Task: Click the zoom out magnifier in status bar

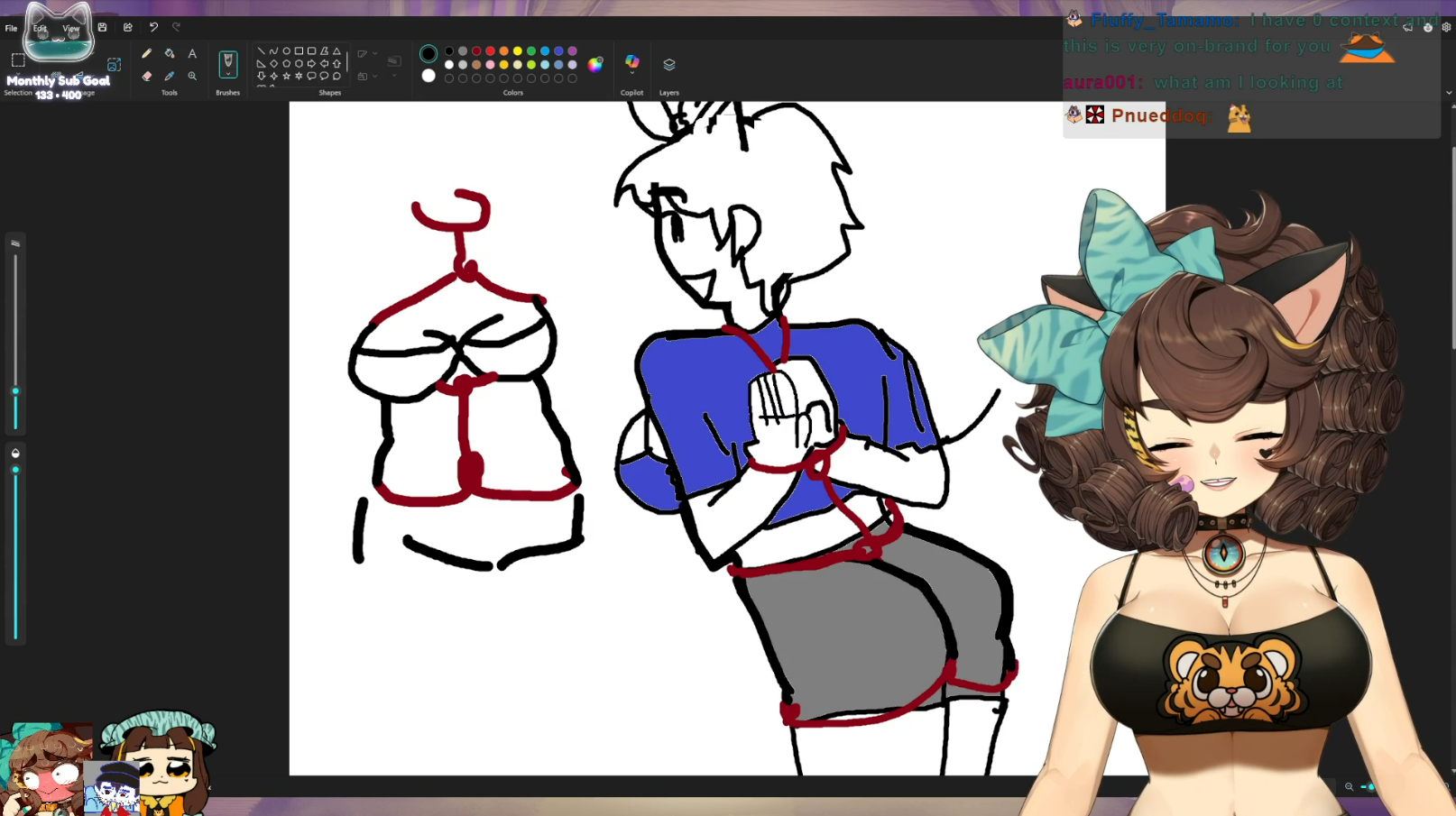Action: point(1349,787)
